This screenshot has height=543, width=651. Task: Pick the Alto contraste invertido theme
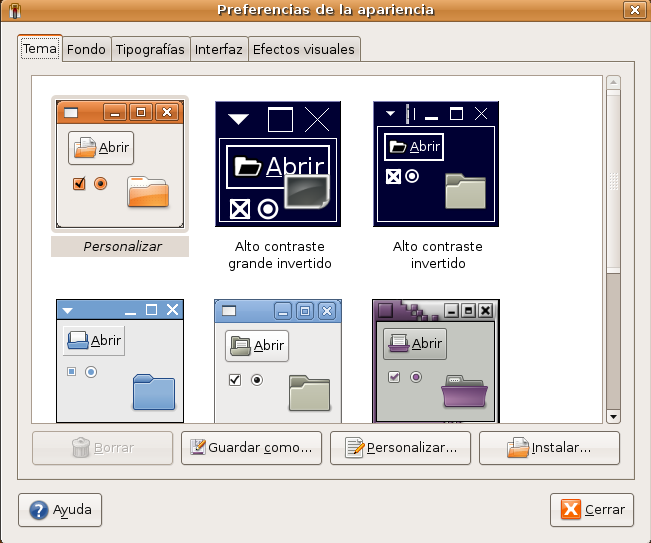point(436,163)
